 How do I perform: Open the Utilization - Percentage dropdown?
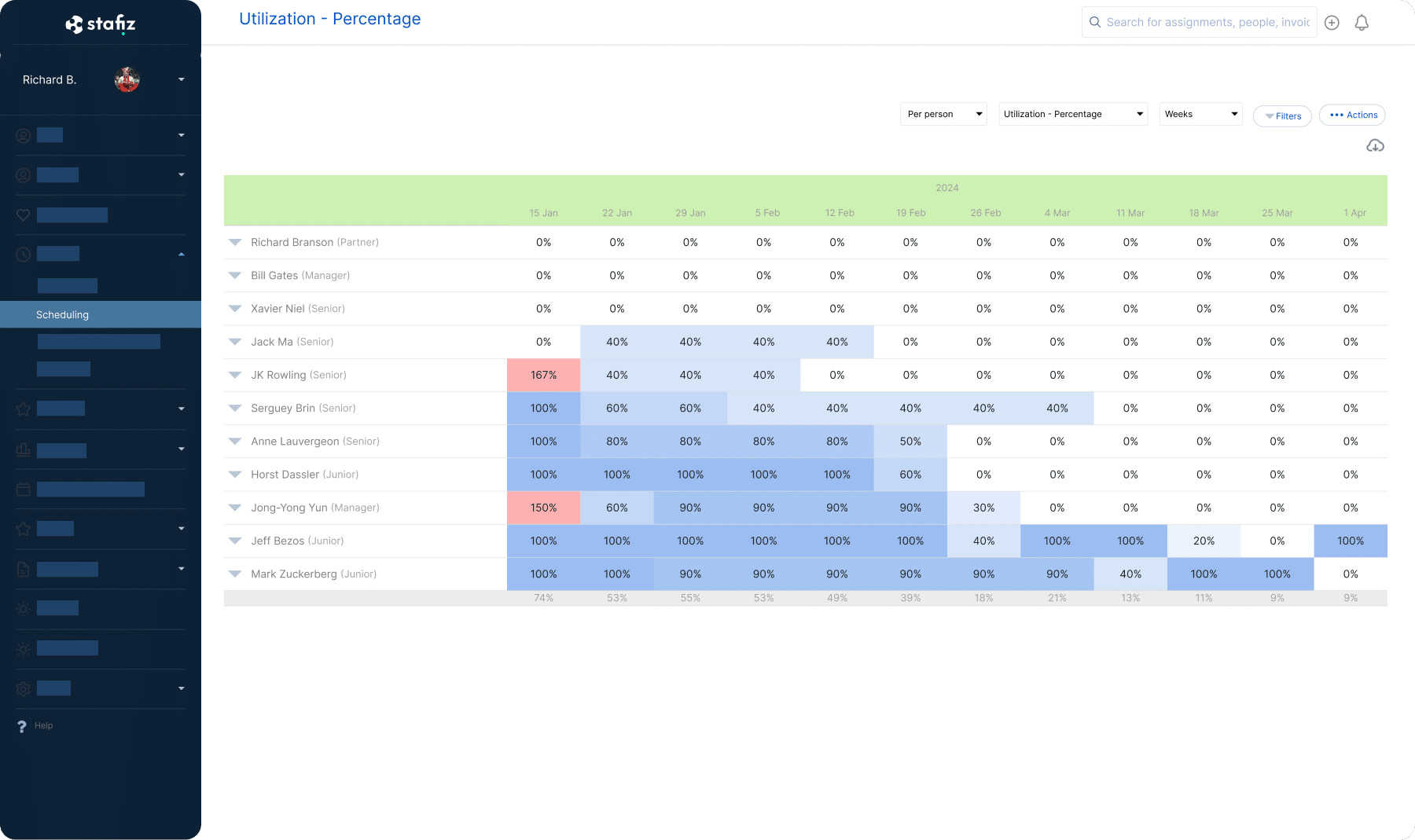tap(1072, 114)
